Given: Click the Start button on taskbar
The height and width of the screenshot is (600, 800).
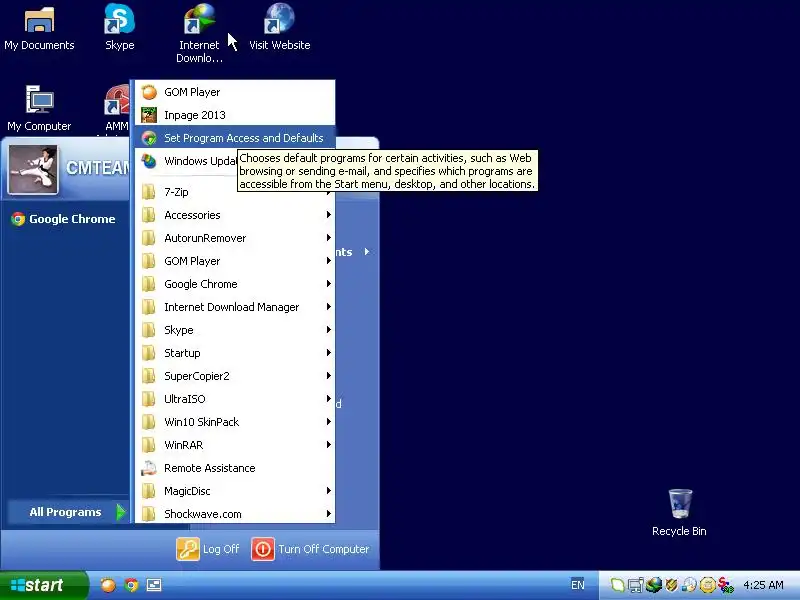Looking at the screenshot, I should pos(44,585).
